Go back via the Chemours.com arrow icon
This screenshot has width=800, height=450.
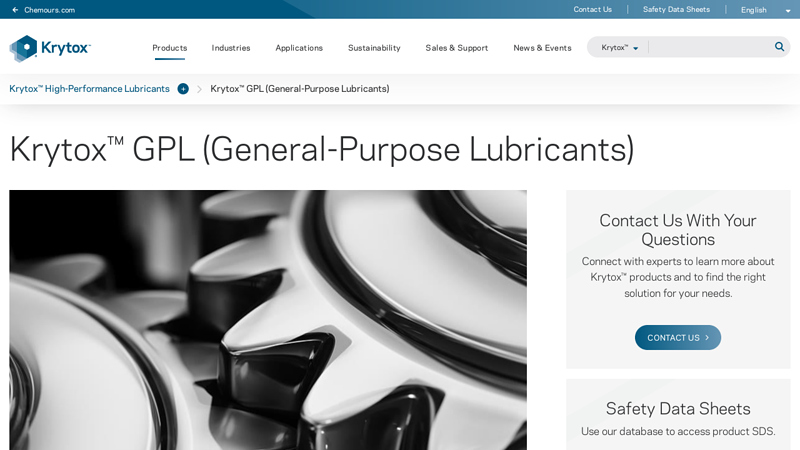pyautogui.click(x=15, y=10)
